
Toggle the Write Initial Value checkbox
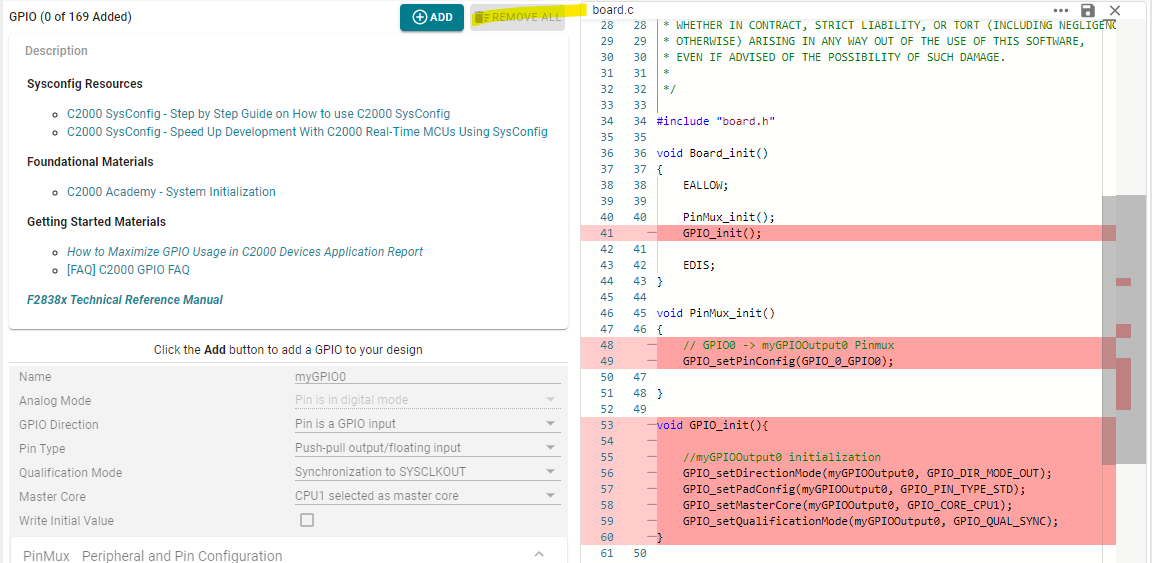[307, 520]
